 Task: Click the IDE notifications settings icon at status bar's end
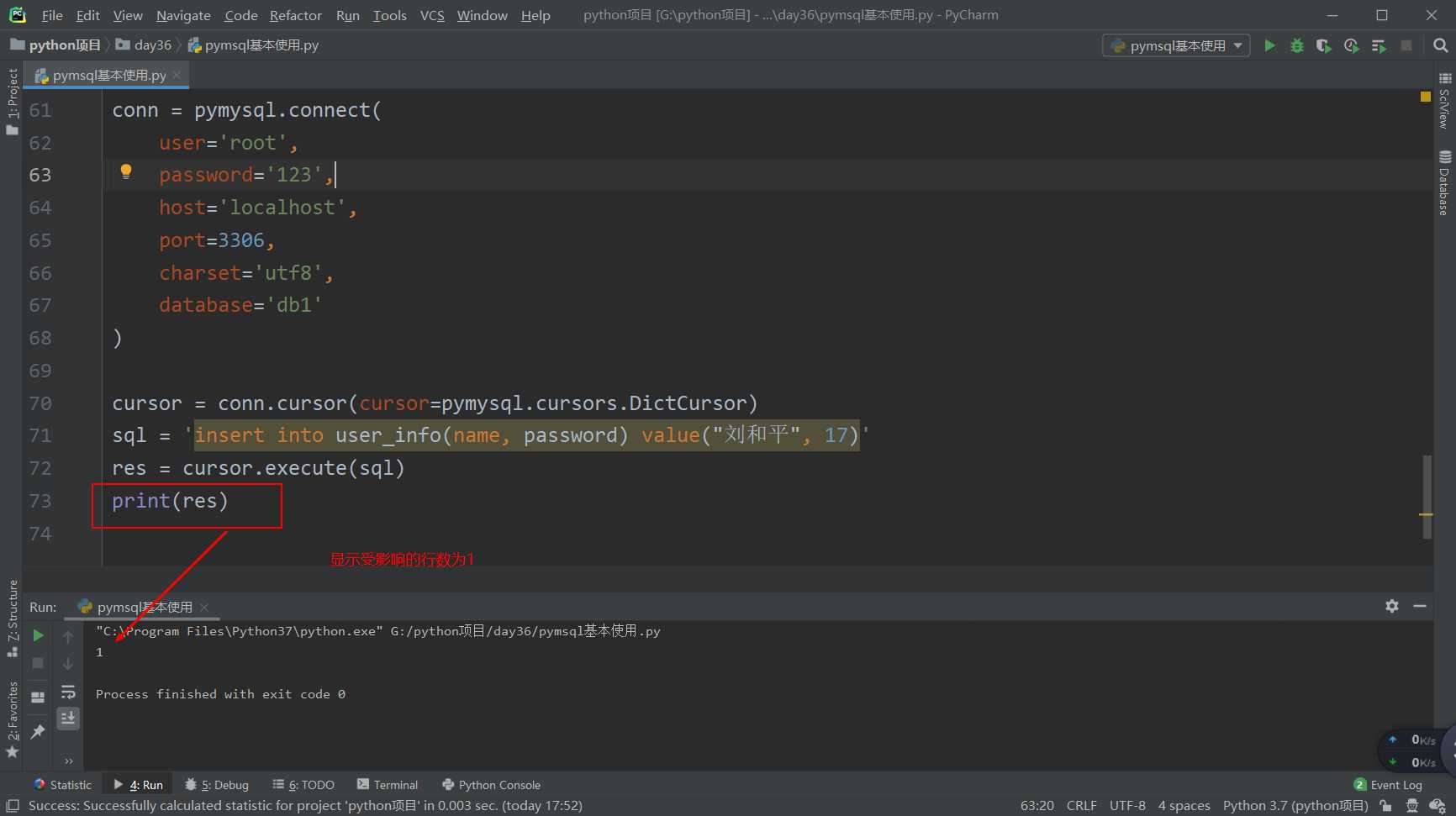coord(1438,805)
